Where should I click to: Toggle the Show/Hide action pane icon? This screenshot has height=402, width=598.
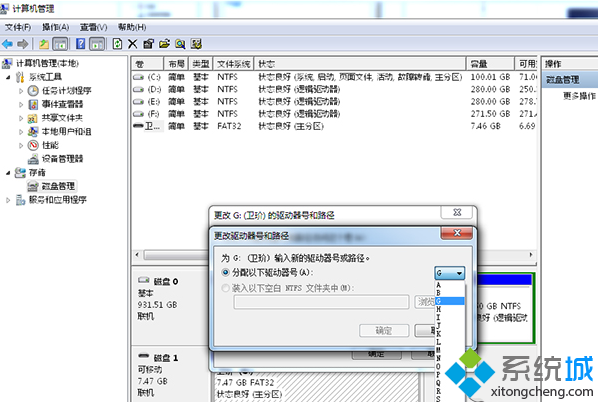[x=97, y=44]
